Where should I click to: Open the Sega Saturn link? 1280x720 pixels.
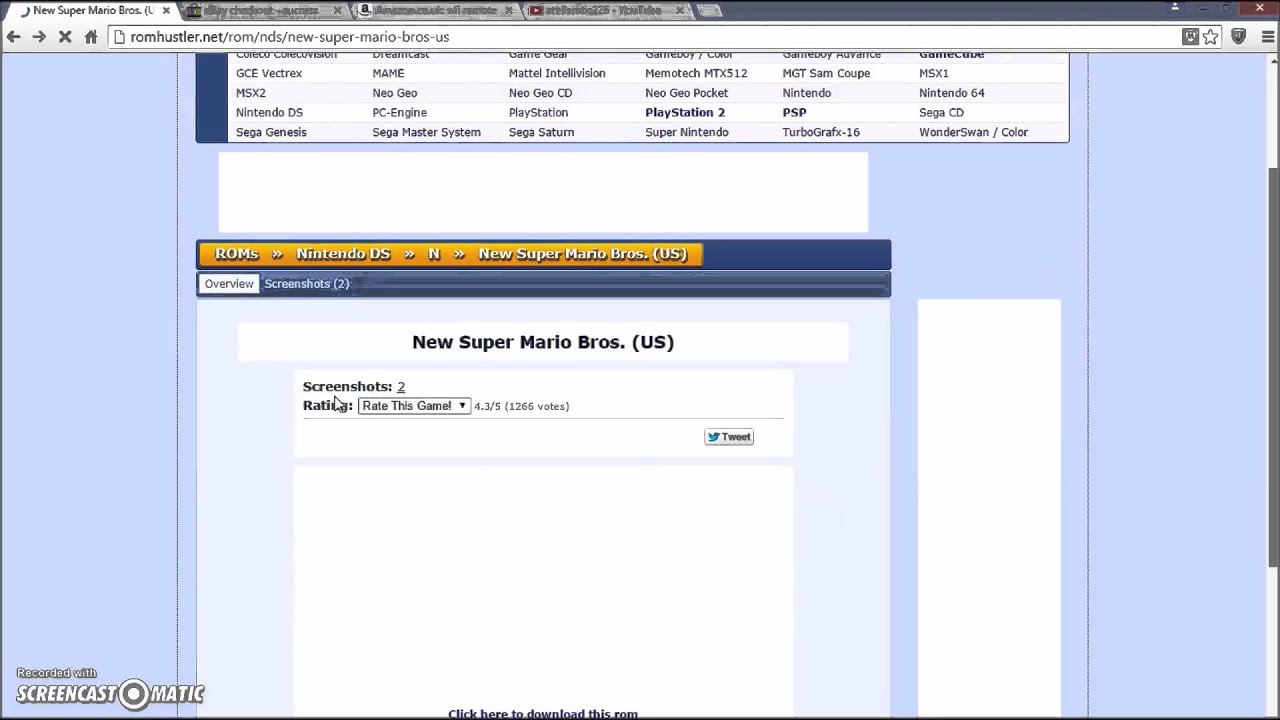tap(541, 133)
